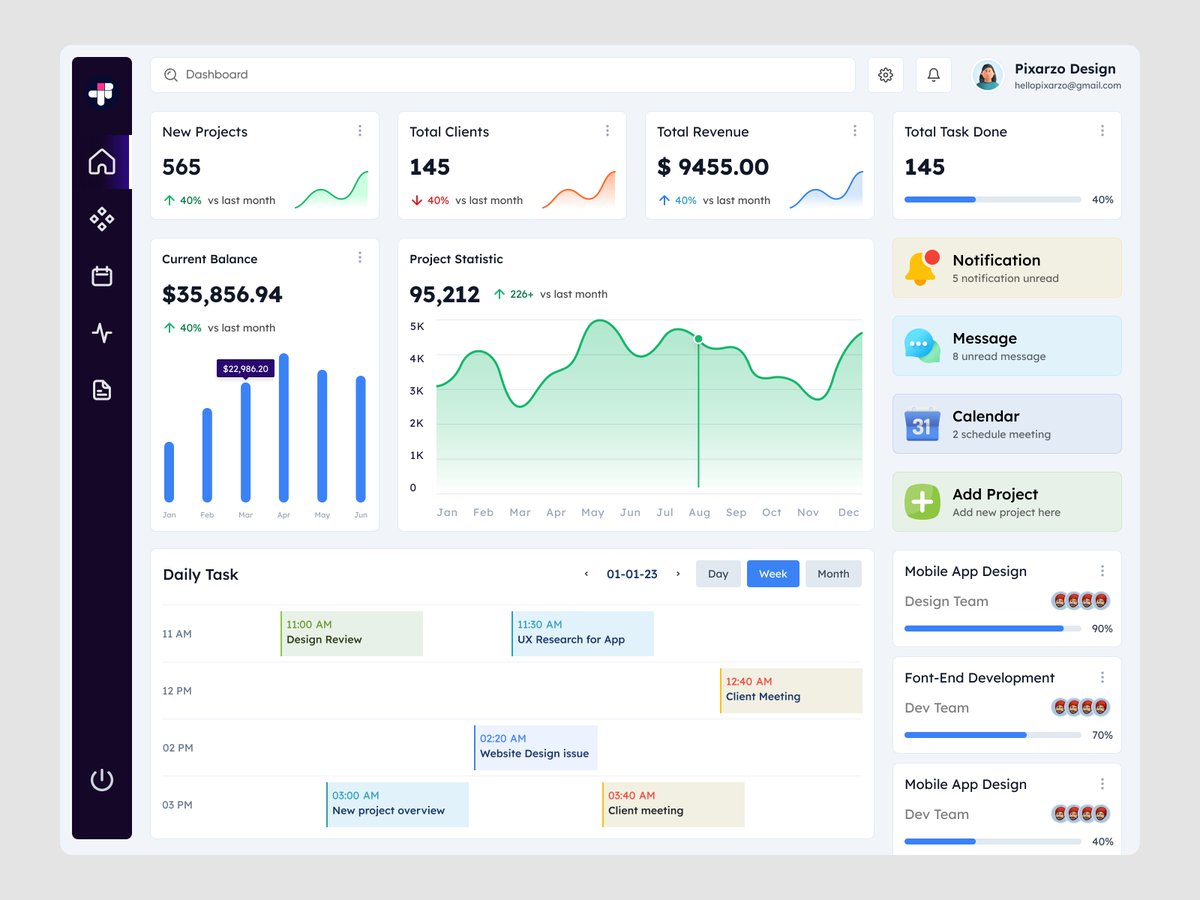Select the Home icon in the sidebar
Screen dimensions: 1200x900
[x=101, y=161]
